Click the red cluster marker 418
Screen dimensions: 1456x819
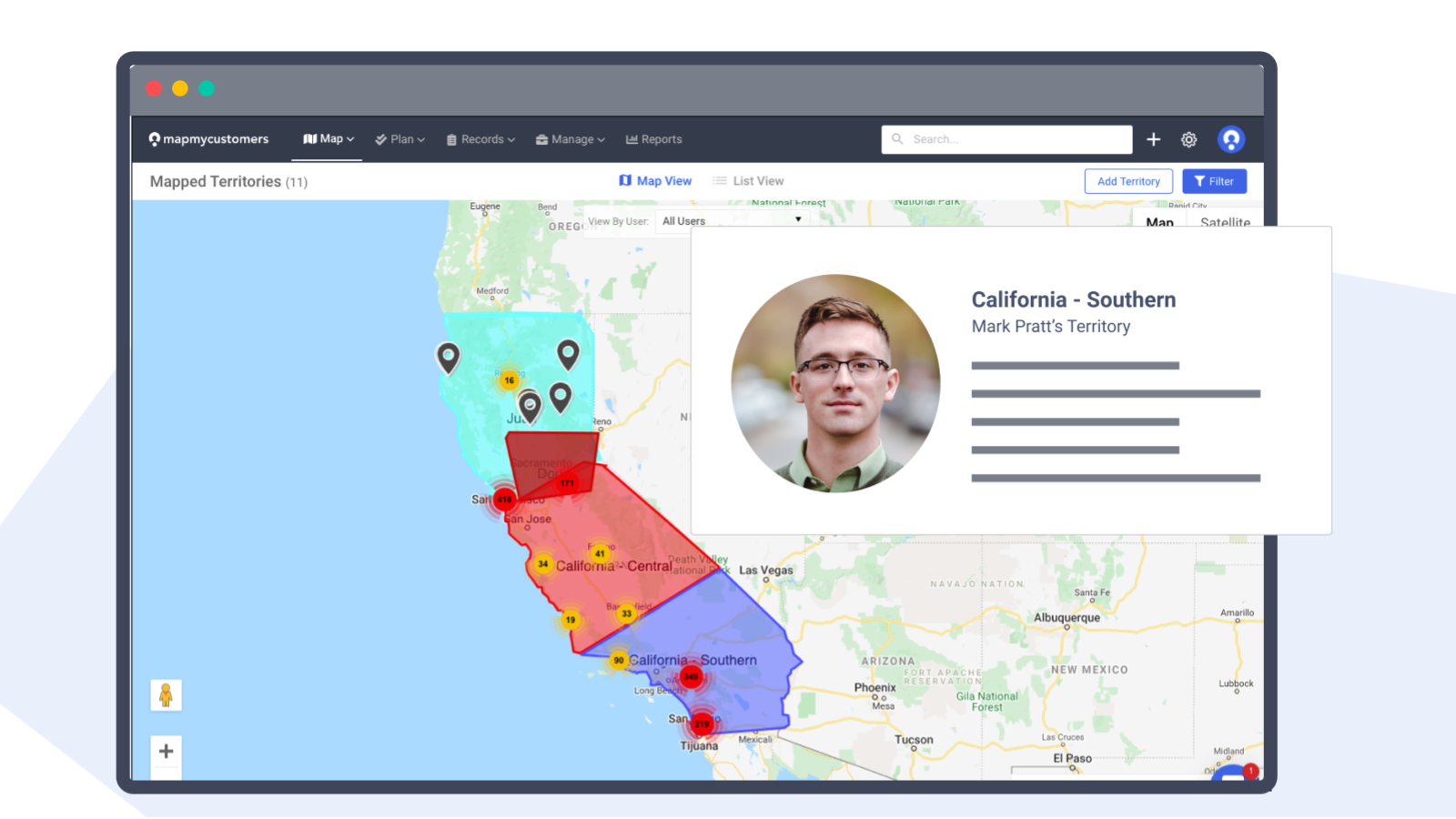click(504, 500)
